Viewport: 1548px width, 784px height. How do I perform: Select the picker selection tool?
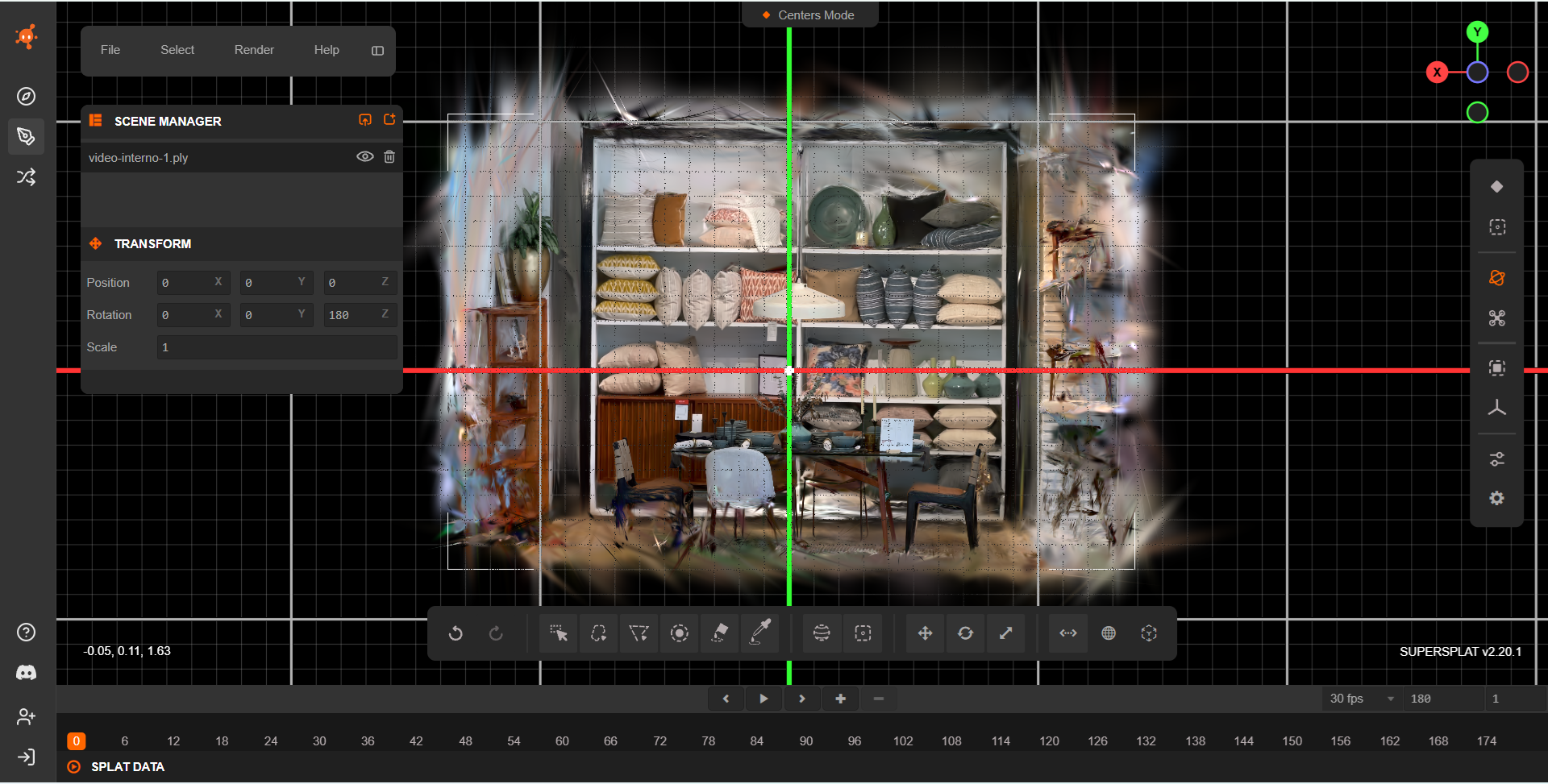tap(558, 634)
